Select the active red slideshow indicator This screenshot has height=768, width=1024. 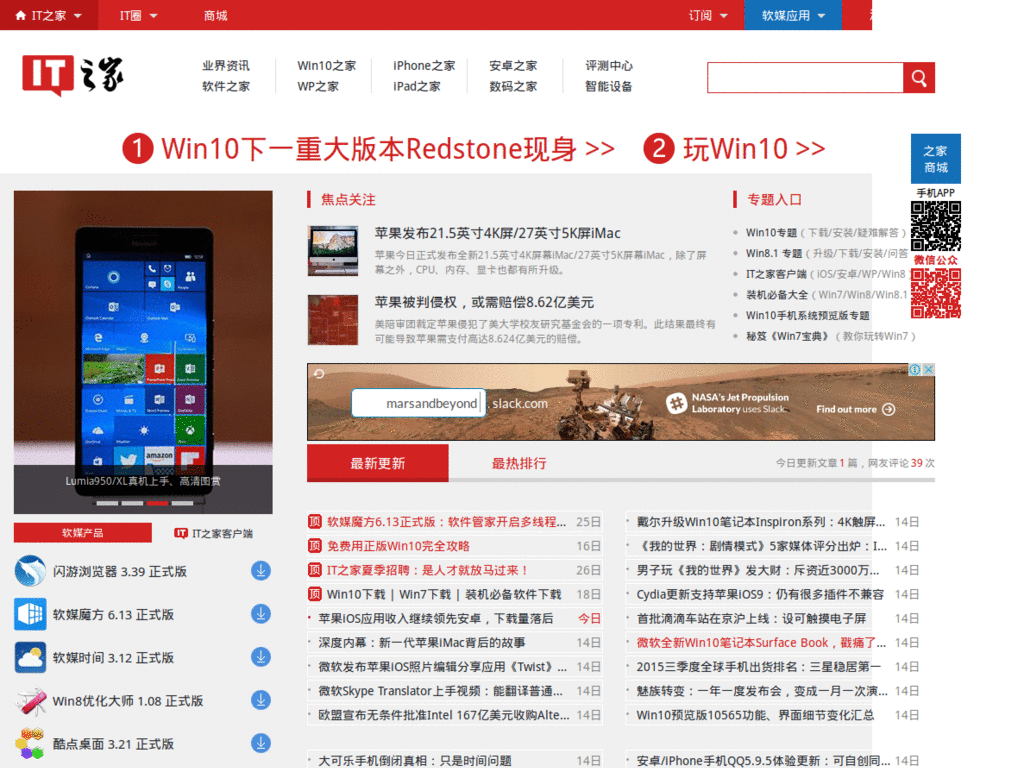click(x=157, y=503)
